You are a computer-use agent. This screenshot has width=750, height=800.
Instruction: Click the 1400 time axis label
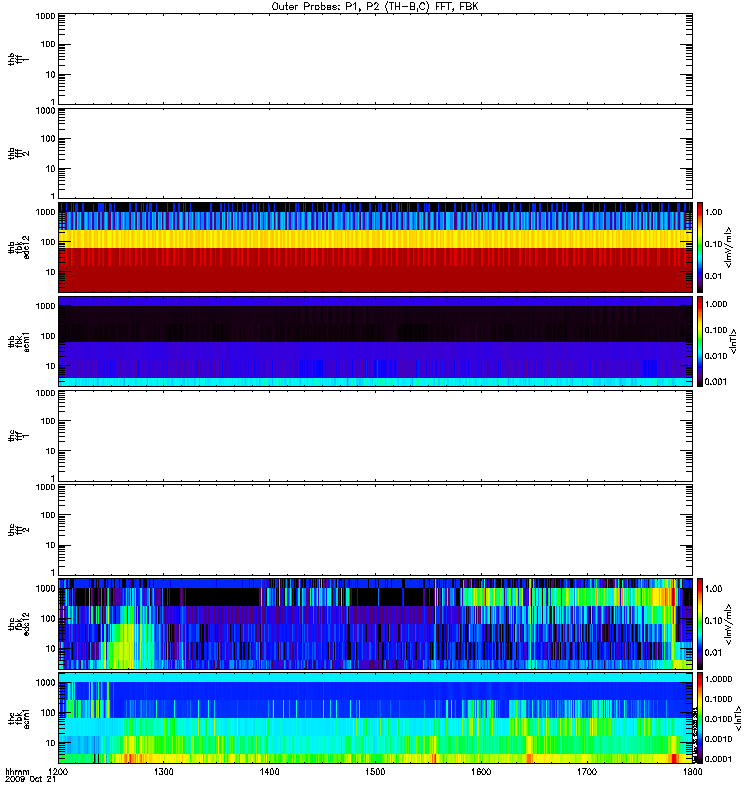pos(269,771)
